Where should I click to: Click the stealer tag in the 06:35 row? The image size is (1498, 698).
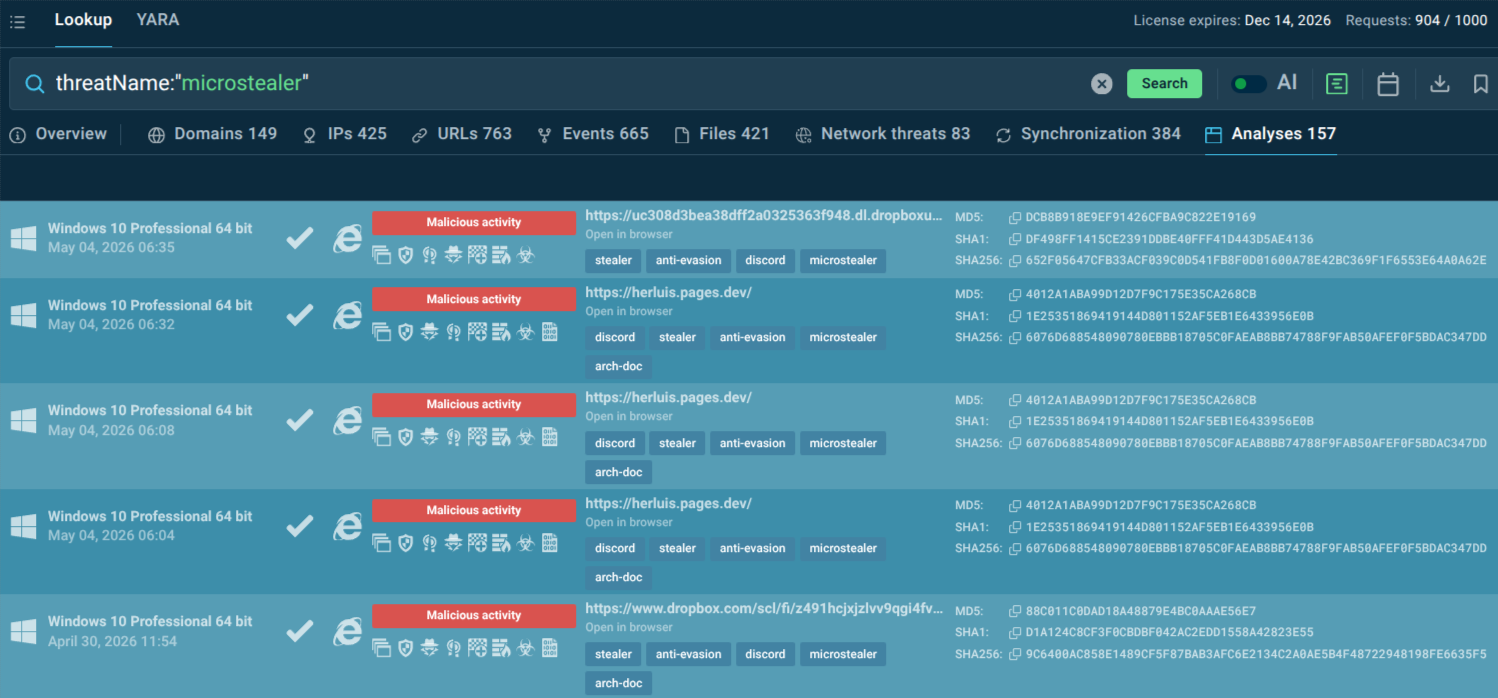point(614,260)
